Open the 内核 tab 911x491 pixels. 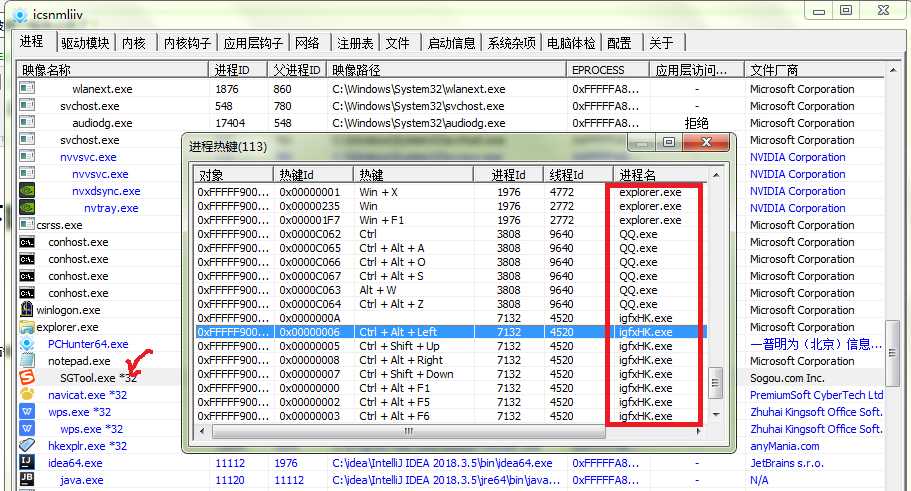(134, 43)
